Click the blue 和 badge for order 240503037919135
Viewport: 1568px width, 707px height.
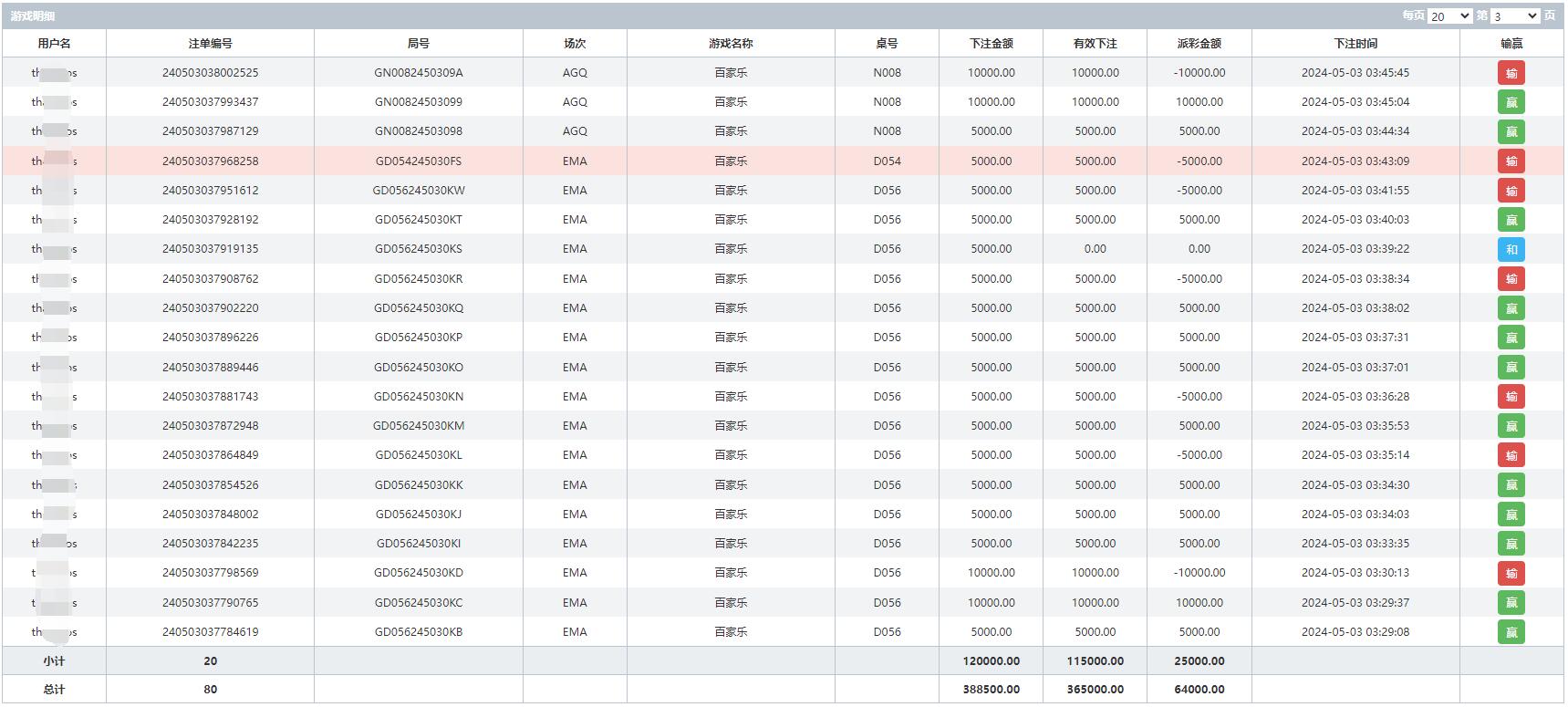tap(1511, 249)
